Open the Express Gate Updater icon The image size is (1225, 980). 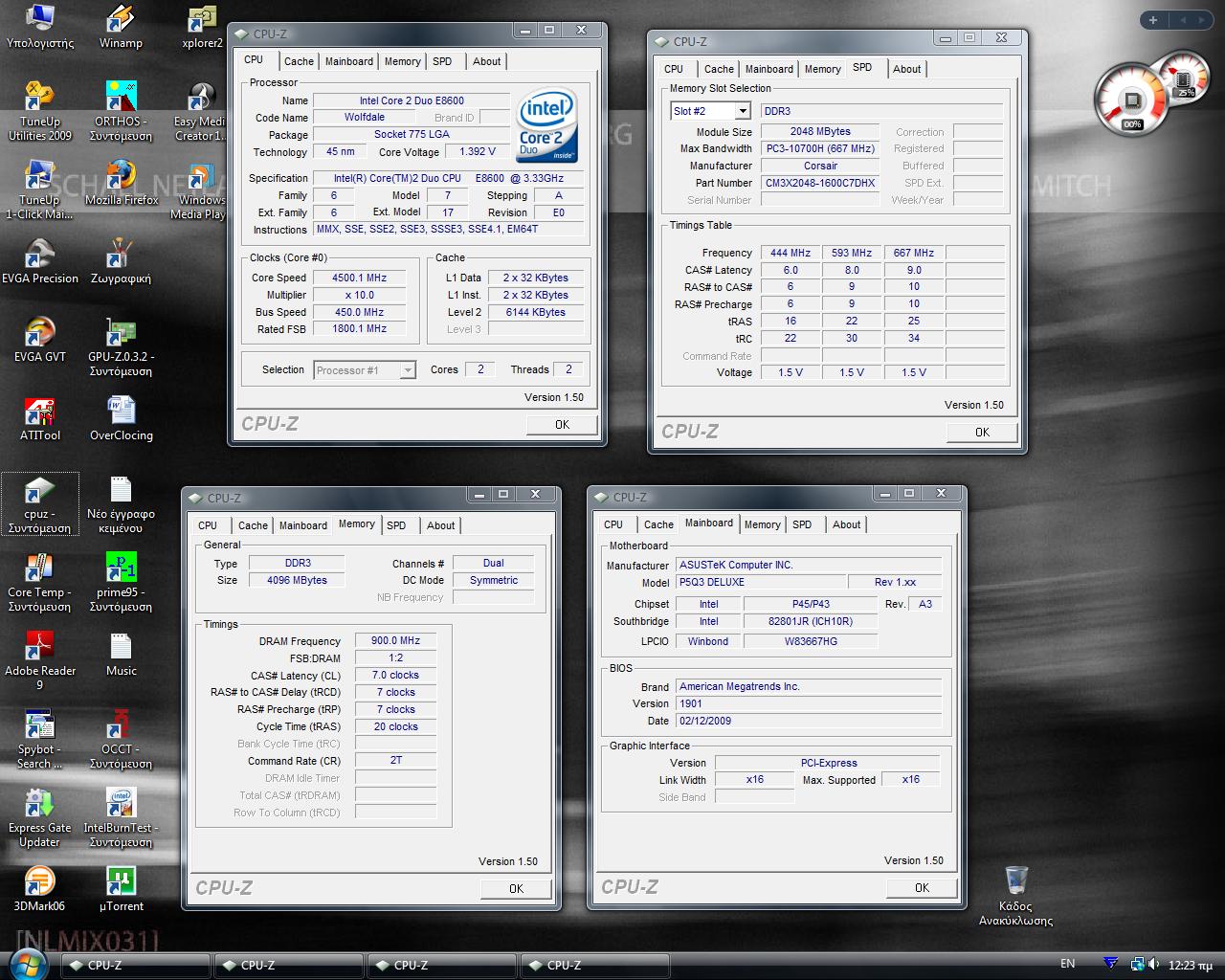point(40,817)
